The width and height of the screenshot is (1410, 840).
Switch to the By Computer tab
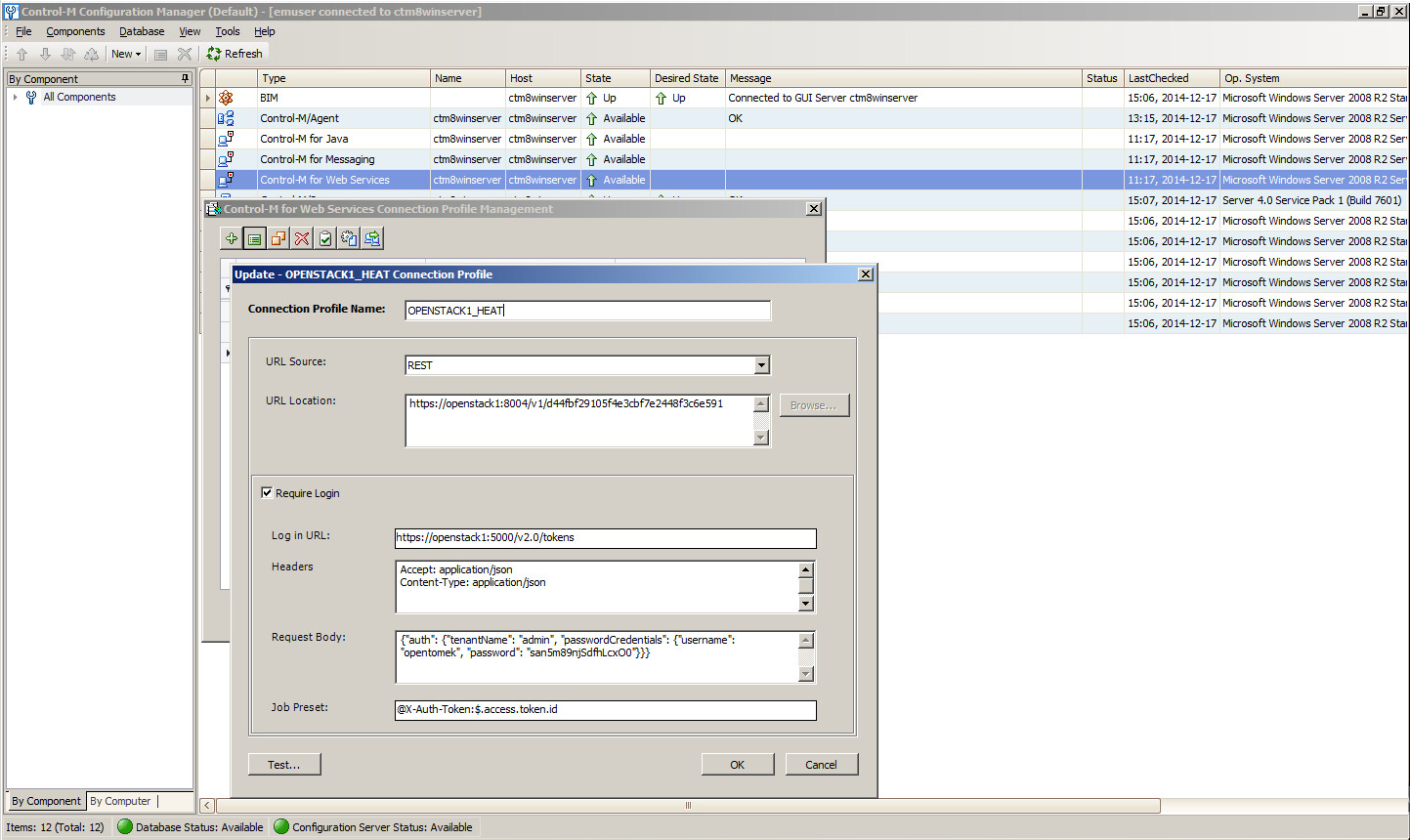(x=121, y=801)
